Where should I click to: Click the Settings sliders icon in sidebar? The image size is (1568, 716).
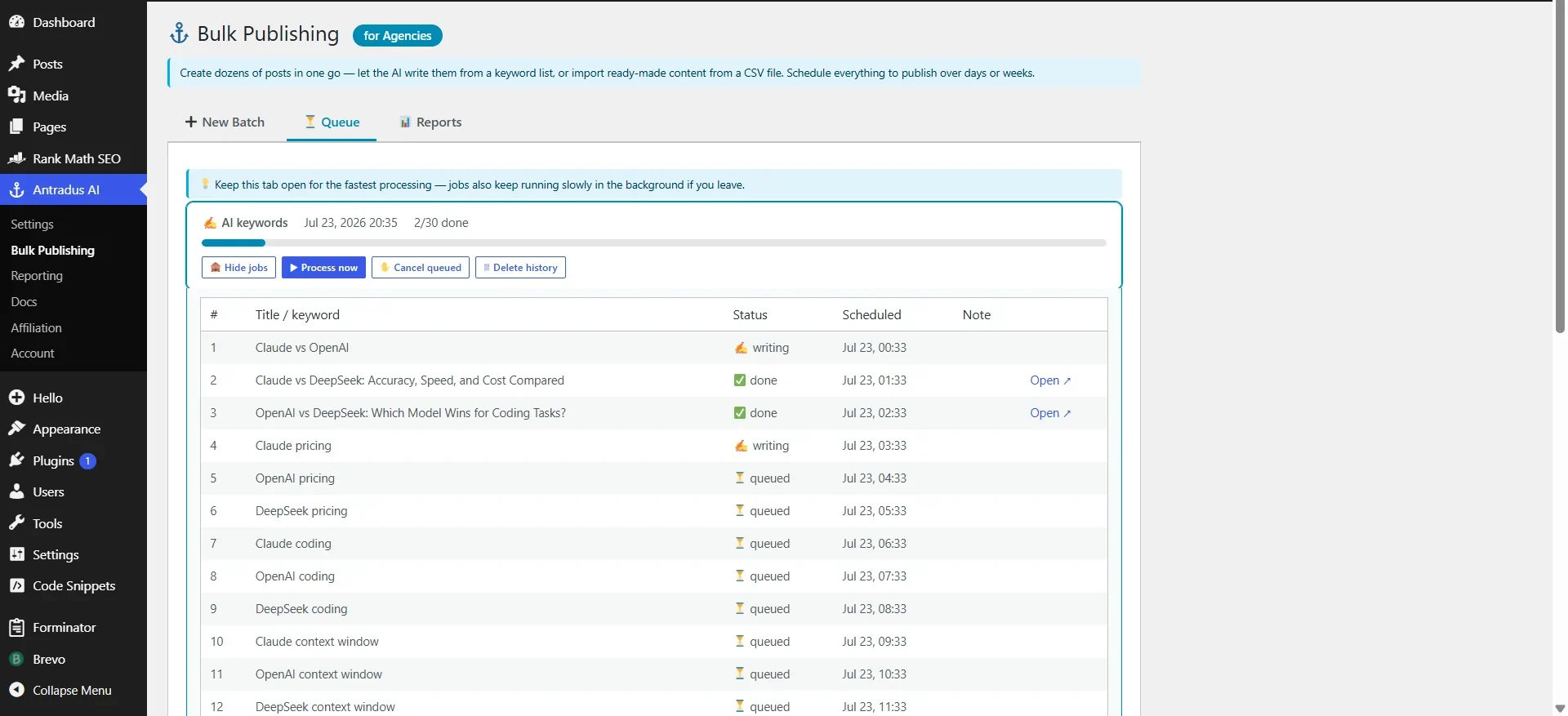(x=16, y=554)
